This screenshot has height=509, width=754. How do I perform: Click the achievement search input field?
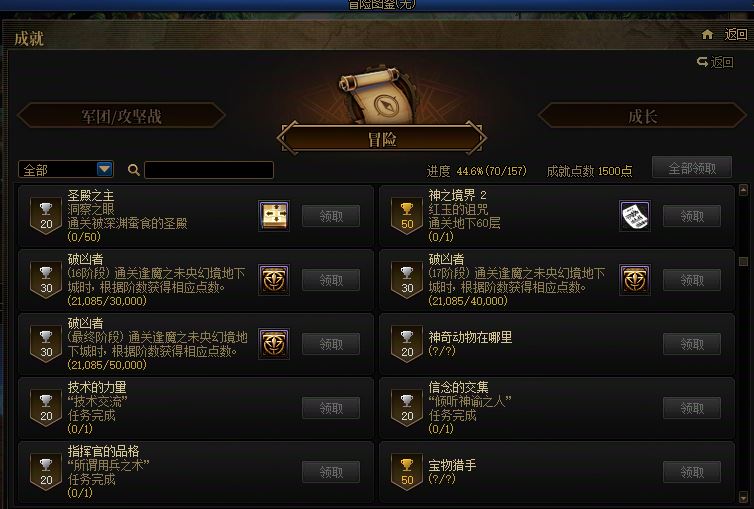[209, 170]
